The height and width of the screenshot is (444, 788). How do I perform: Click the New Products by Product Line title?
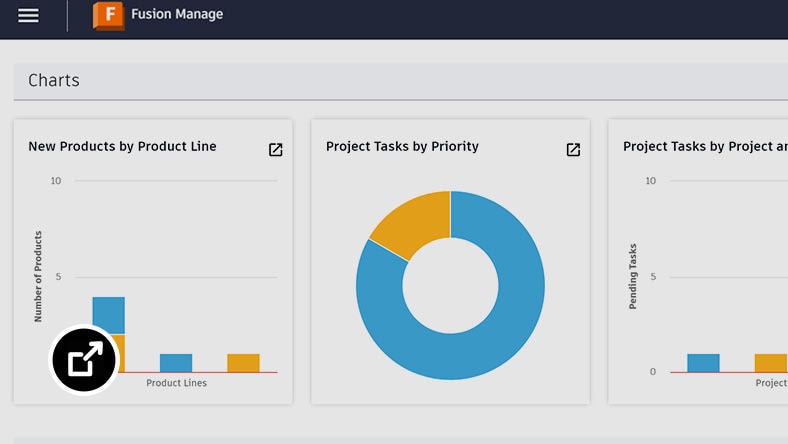pyautogui.click(x=122, y=146)
